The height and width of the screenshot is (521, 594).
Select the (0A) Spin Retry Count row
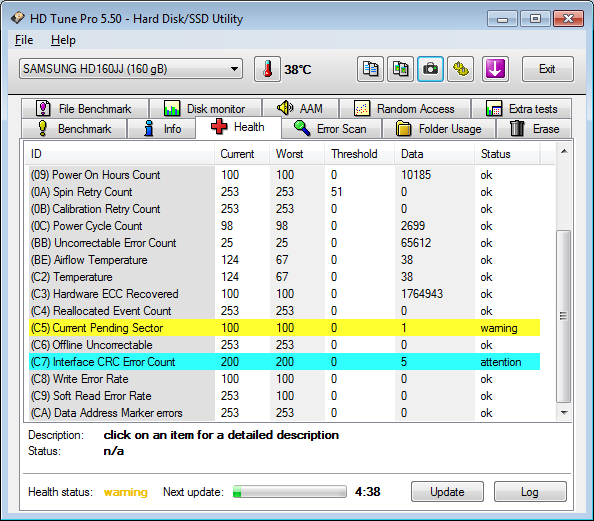tap(284, 192)
